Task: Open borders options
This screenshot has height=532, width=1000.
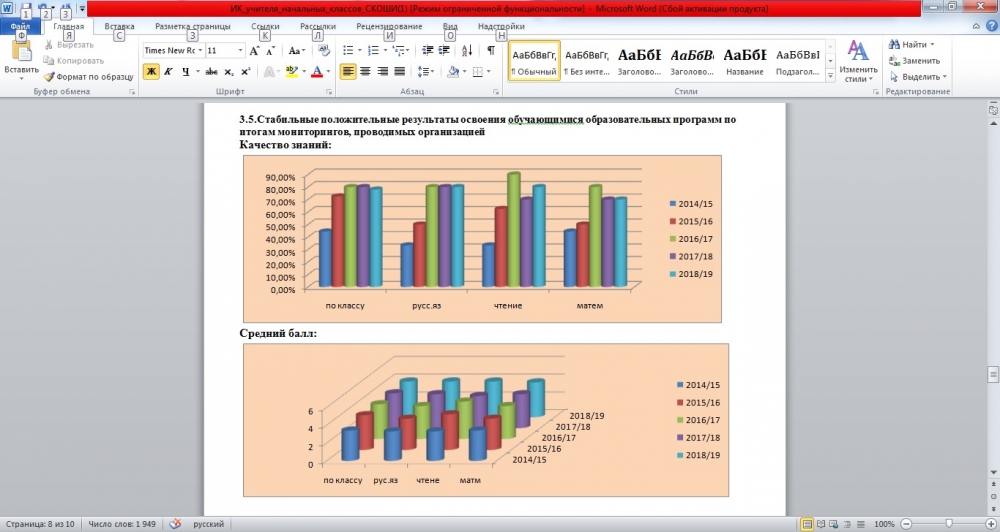Action: point(478,71)
